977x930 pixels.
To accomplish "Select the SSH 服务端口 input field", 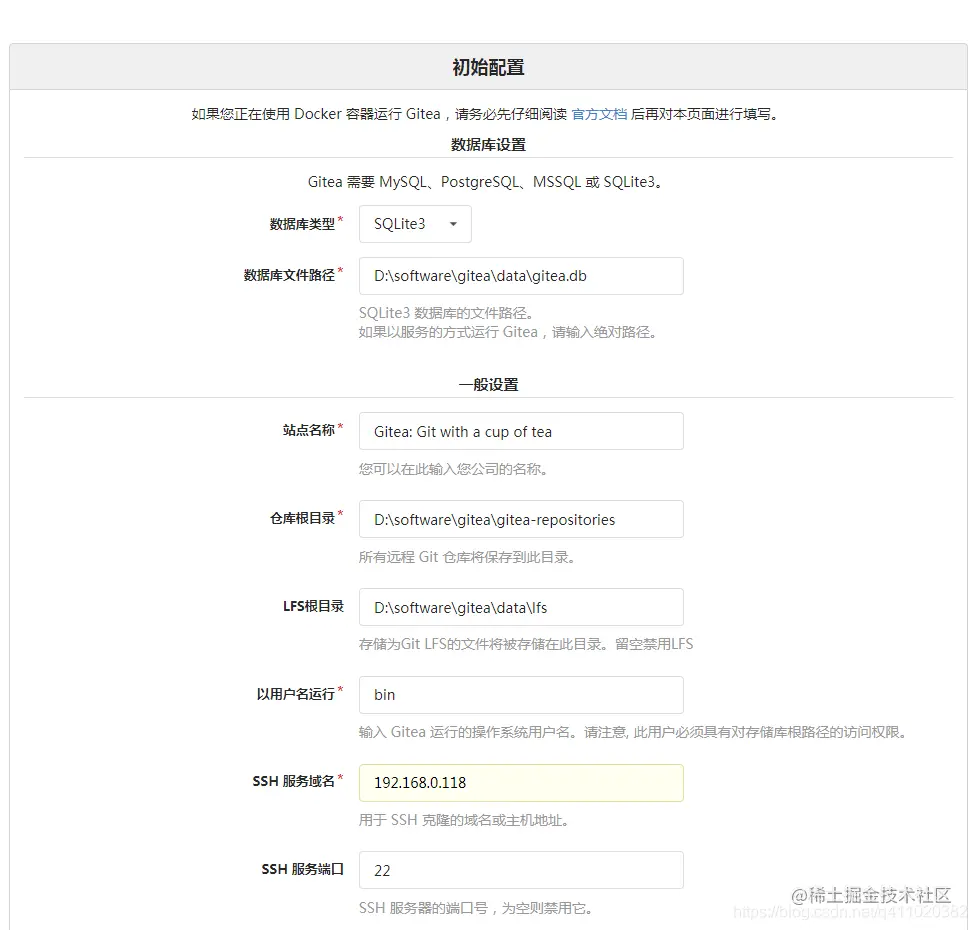I will click(521, 870).
